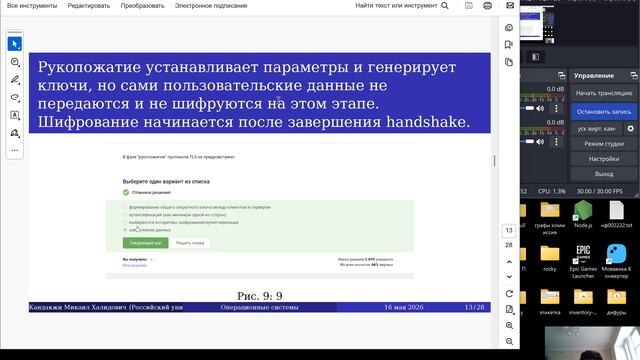
Task: Choose the comment tool below the arrow
Action: [x=15, y=62]
